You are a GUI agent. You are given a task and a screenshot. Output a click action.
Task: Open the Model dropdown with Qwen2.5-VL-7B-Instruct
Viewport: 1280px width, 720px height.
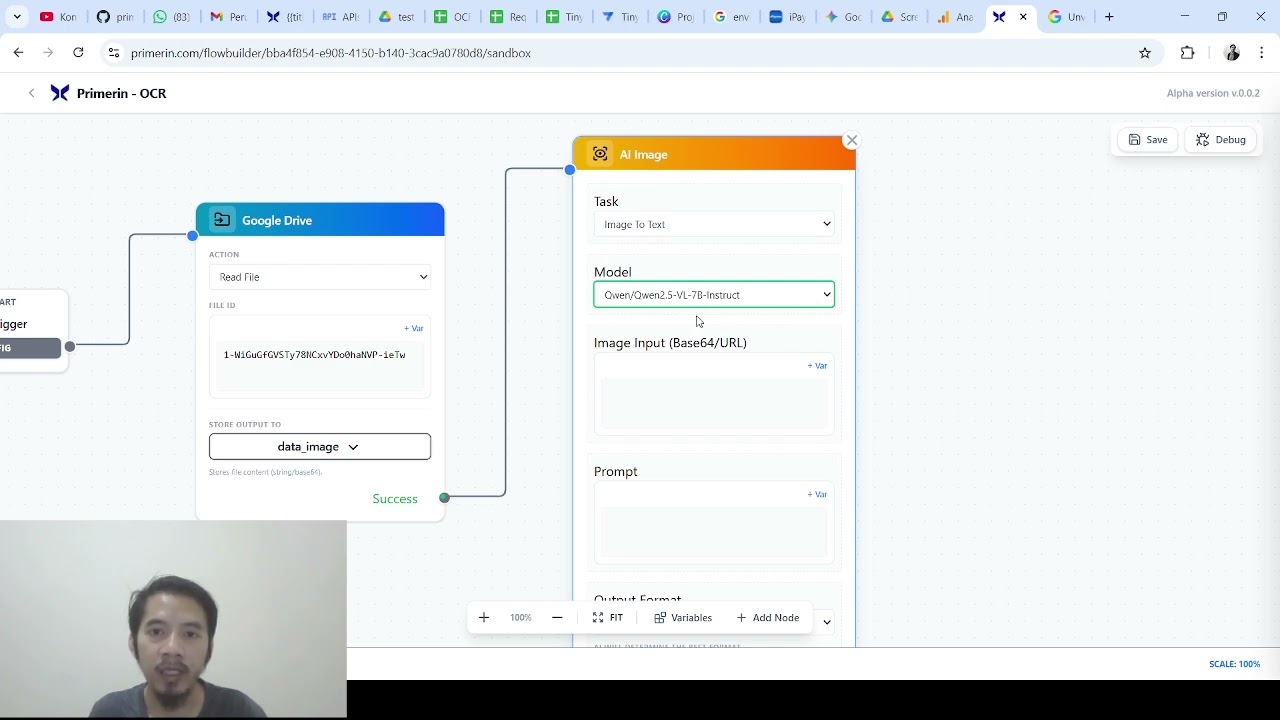(714, 295)
